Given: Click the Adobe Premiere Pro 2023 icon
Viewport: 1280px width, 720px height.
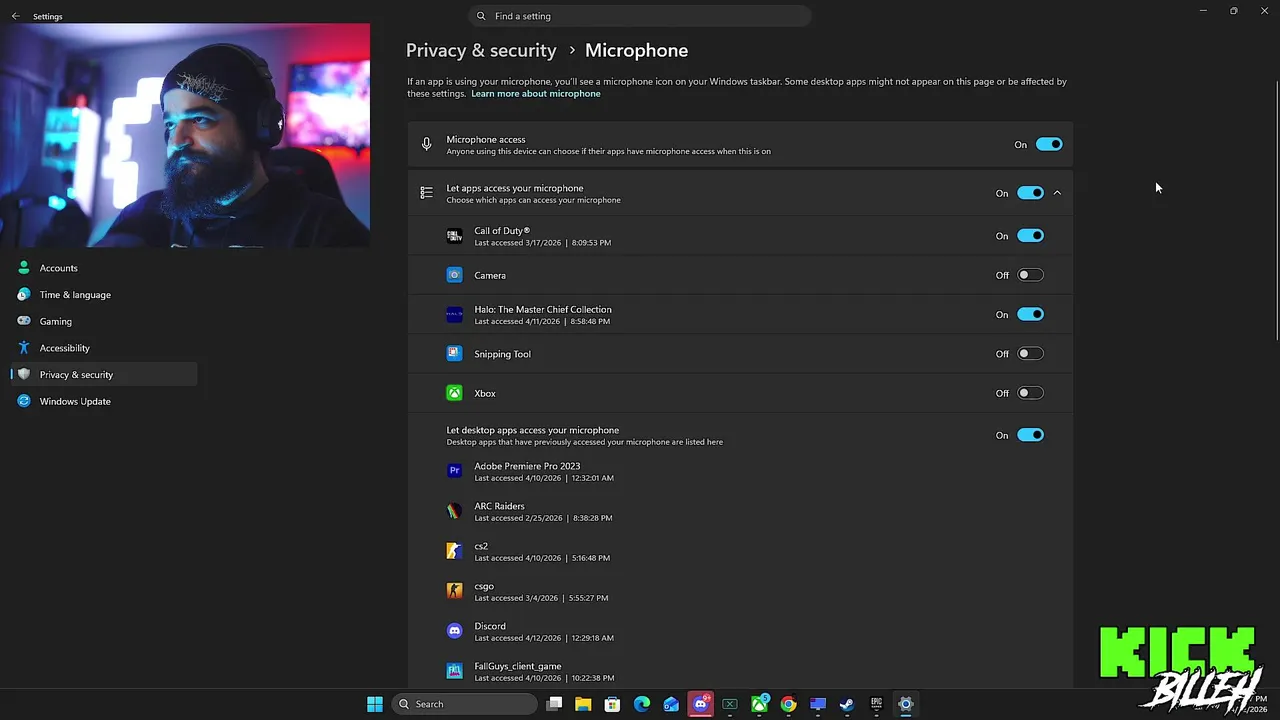Looking at the screenshot, I should (454, 471).
